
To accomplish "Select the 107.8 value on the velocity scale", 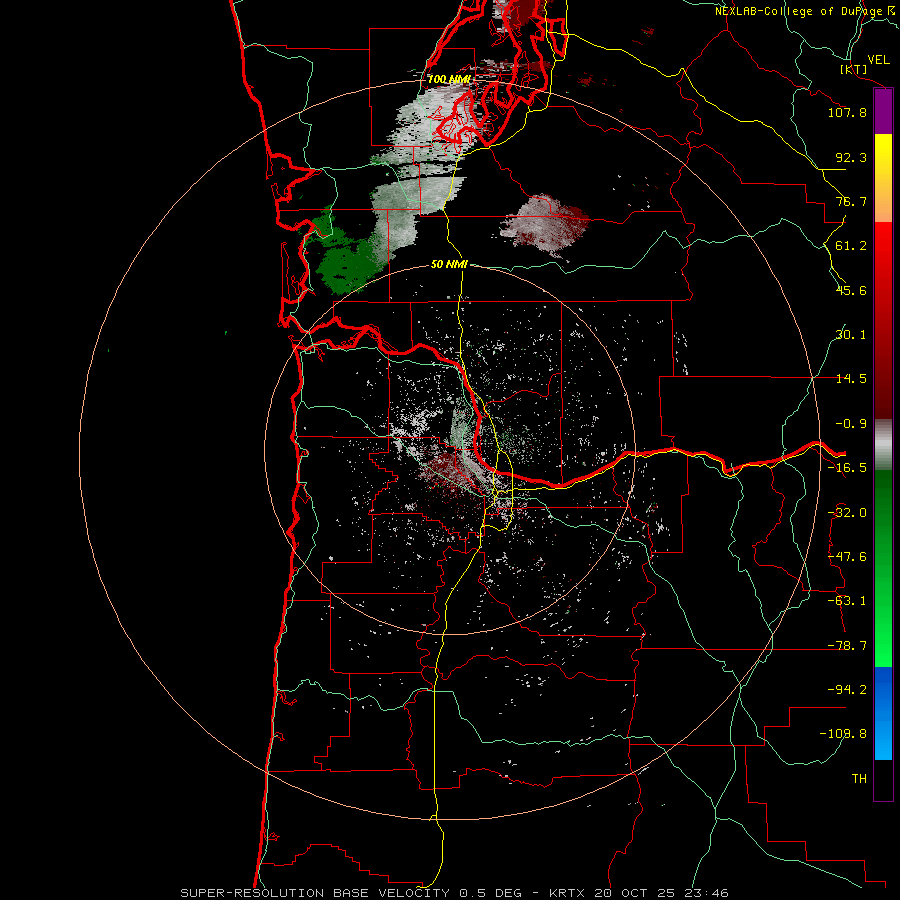I will [x=847, y=112].
